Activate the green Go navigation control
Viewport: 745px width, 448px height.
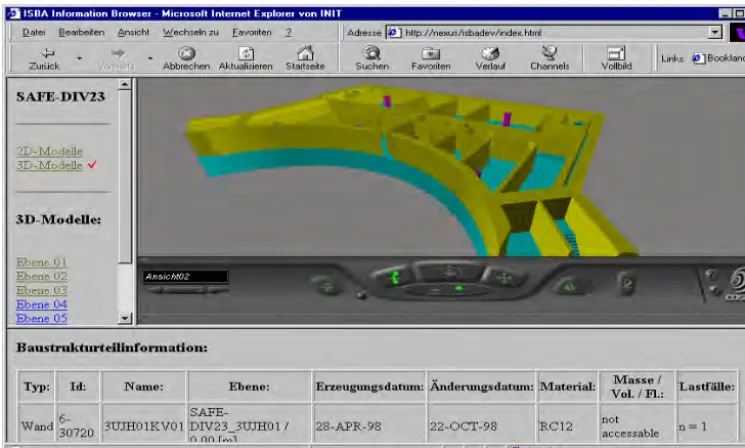(x=394, y=276)
